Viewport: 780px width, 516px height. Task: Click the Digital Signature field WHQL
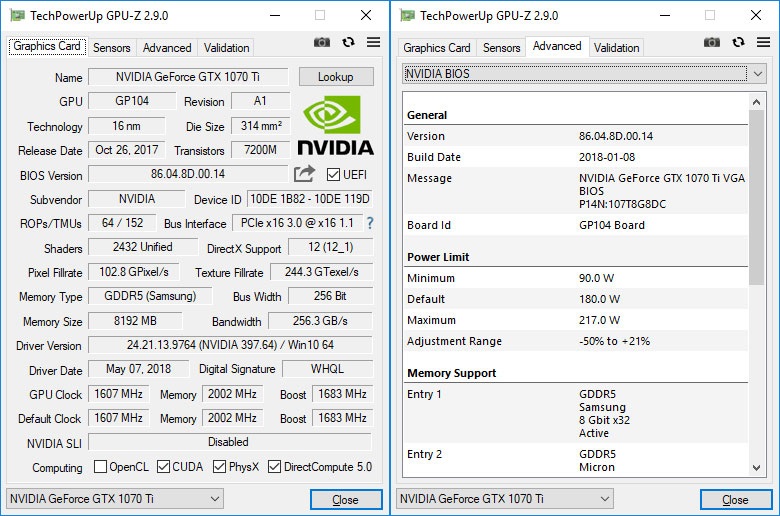[327, 369]
